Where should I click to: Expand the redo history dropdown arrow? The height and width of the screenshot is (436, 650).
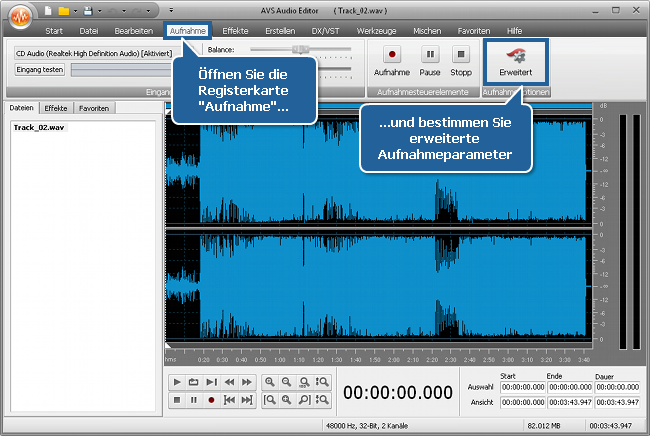148,11
